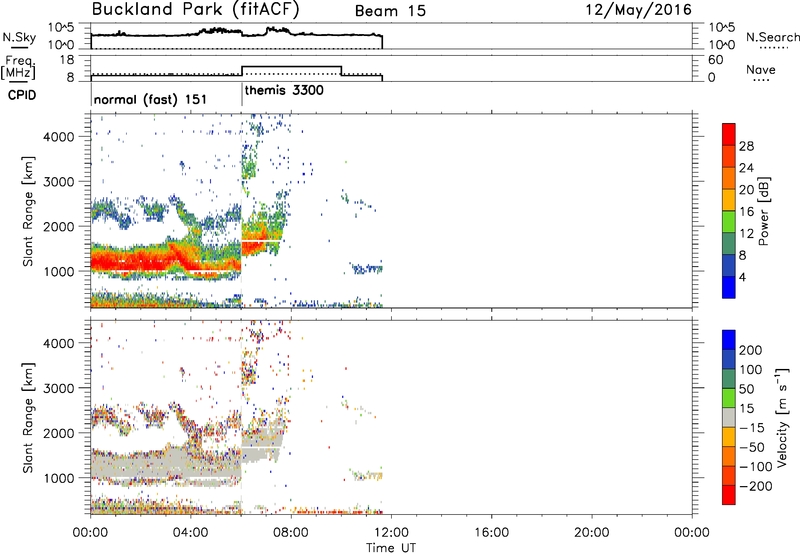Viewport: 800px width, 554px height.
Task: Click the '16' power colorbar tick
Action: 746,212
